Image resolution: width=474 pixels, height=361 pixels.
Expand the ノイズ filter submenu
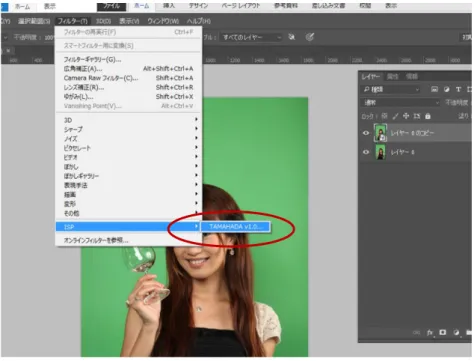pyautogui.click(x=128, y=139)
